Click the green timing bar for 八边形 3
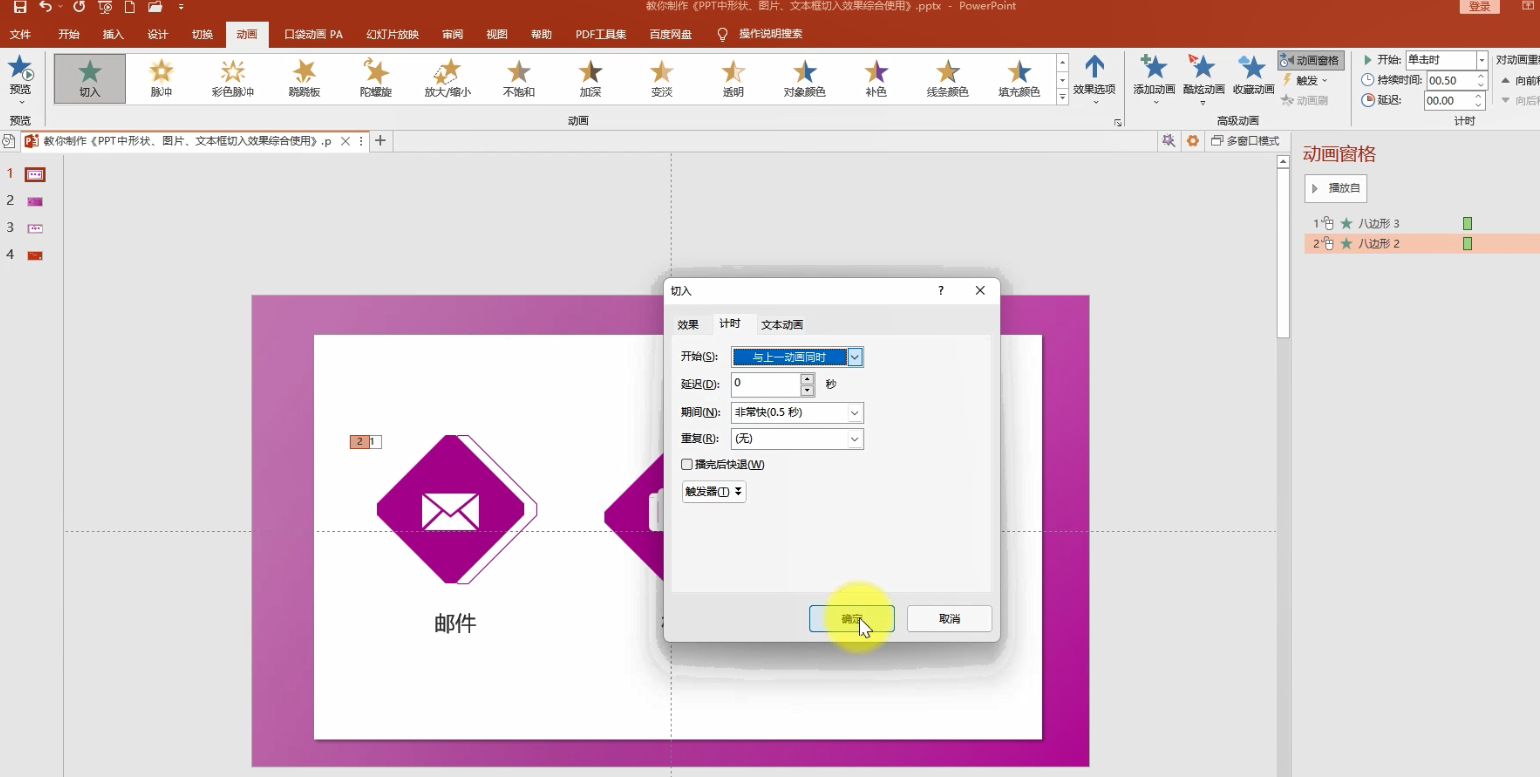The width and height of the screenshot is (1540, 777). (1468, 224)
